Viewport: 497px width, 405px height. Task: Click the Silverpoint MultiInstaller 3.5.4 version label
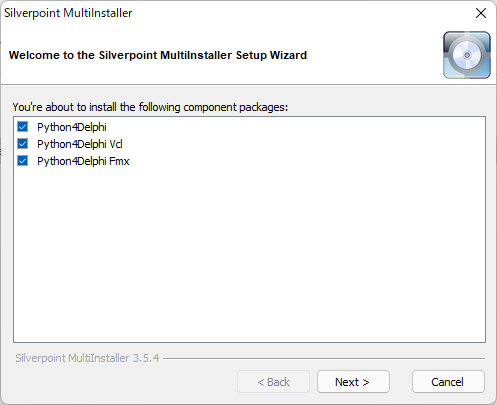tap(87, 358)
